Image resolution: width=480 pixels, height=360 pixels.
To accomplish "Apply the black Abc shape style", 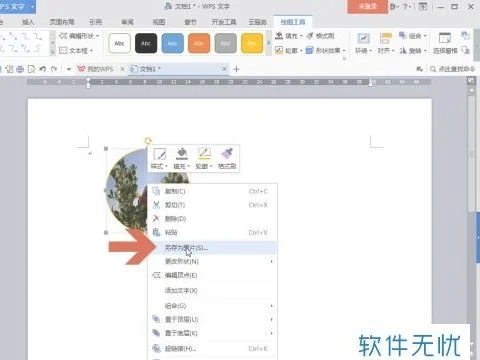I will coord(146,43).
